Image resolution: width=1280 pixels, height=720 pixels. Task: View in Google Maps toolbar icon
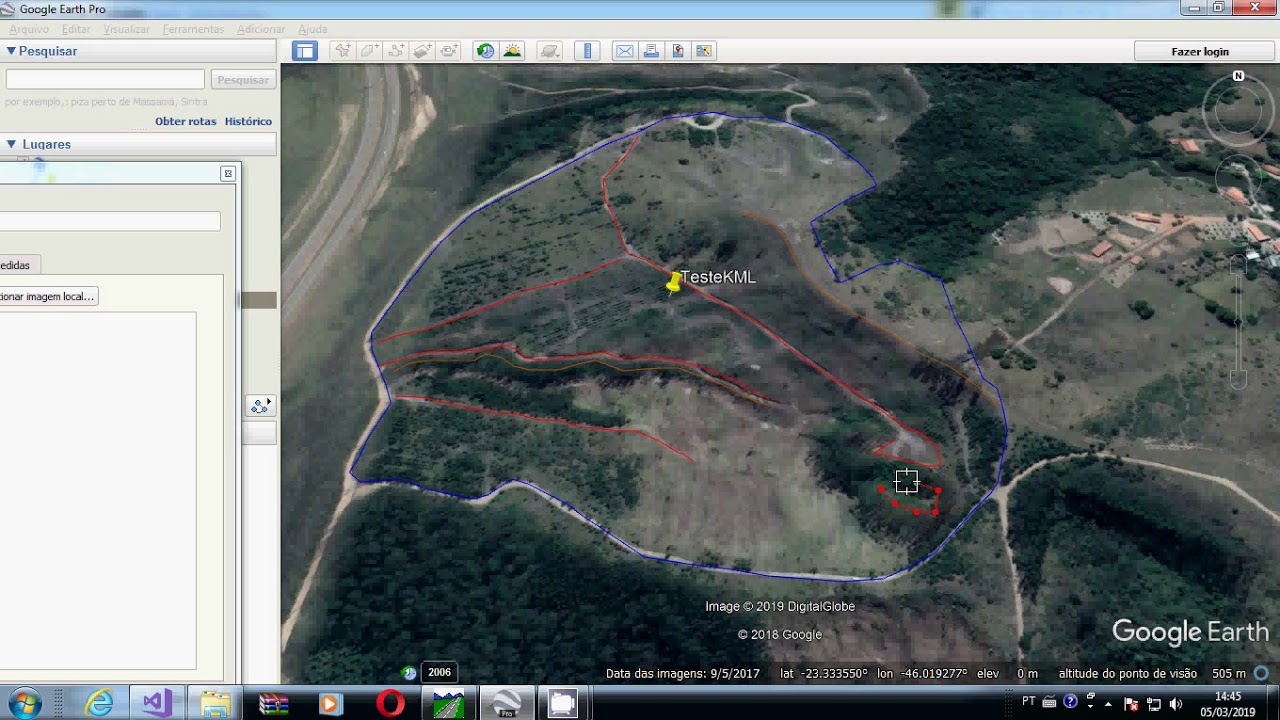704,51
